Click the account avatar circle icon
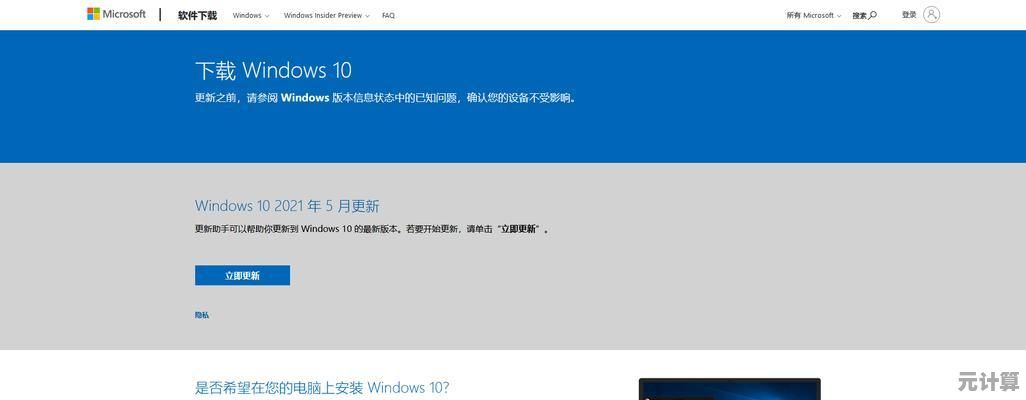Viewport: 1026px width, 400px height. point(931,14)
